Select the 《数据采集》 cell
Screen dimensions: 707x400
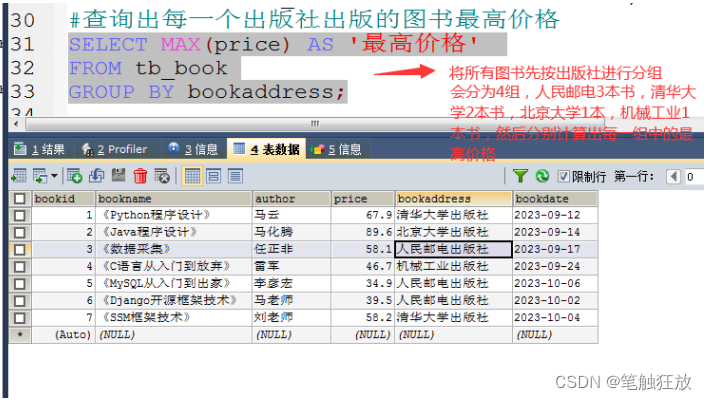coord(174,249)
